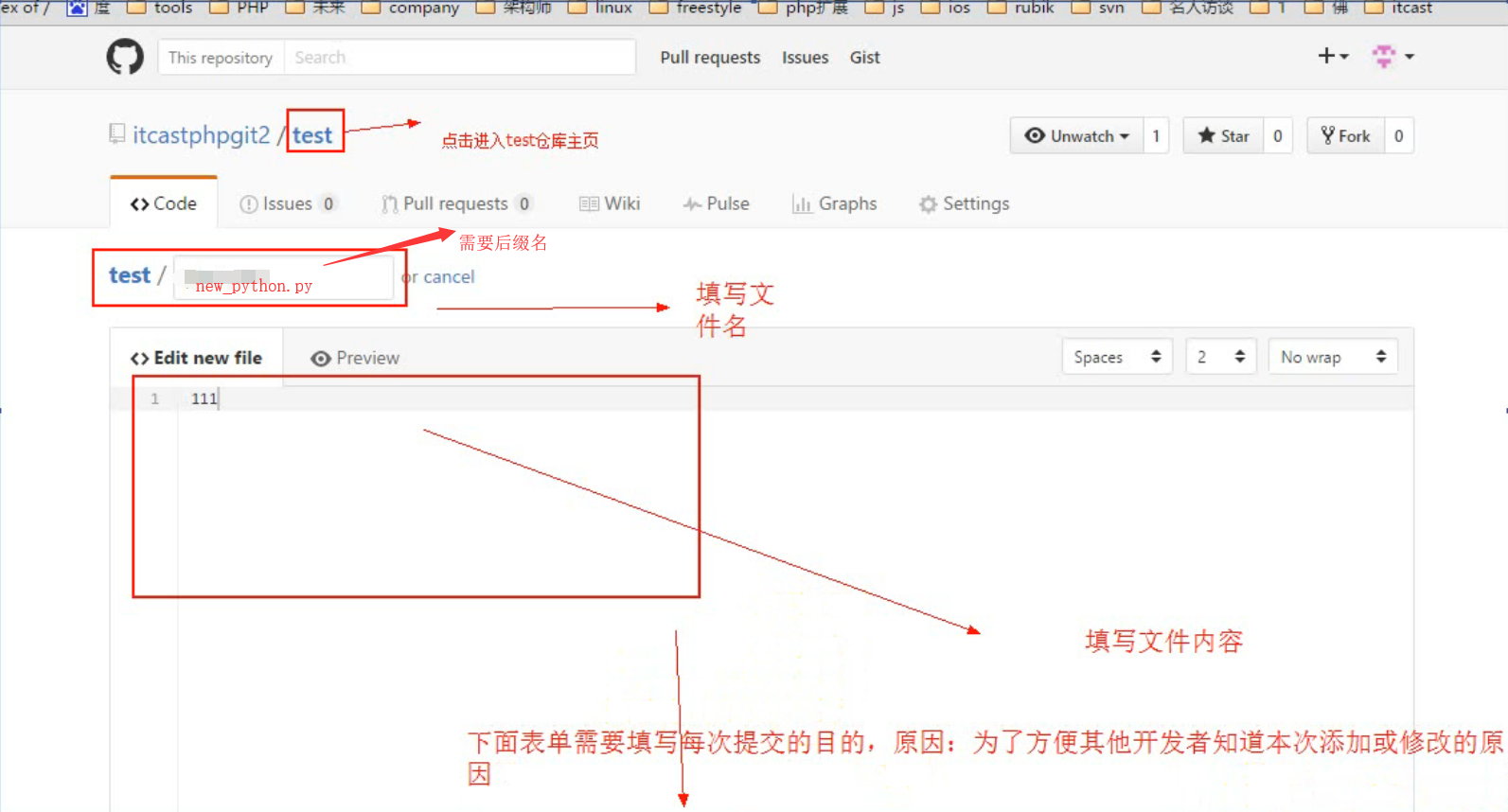Focus the file name input field
This screenshot has height=812, width=1508.
284,278
